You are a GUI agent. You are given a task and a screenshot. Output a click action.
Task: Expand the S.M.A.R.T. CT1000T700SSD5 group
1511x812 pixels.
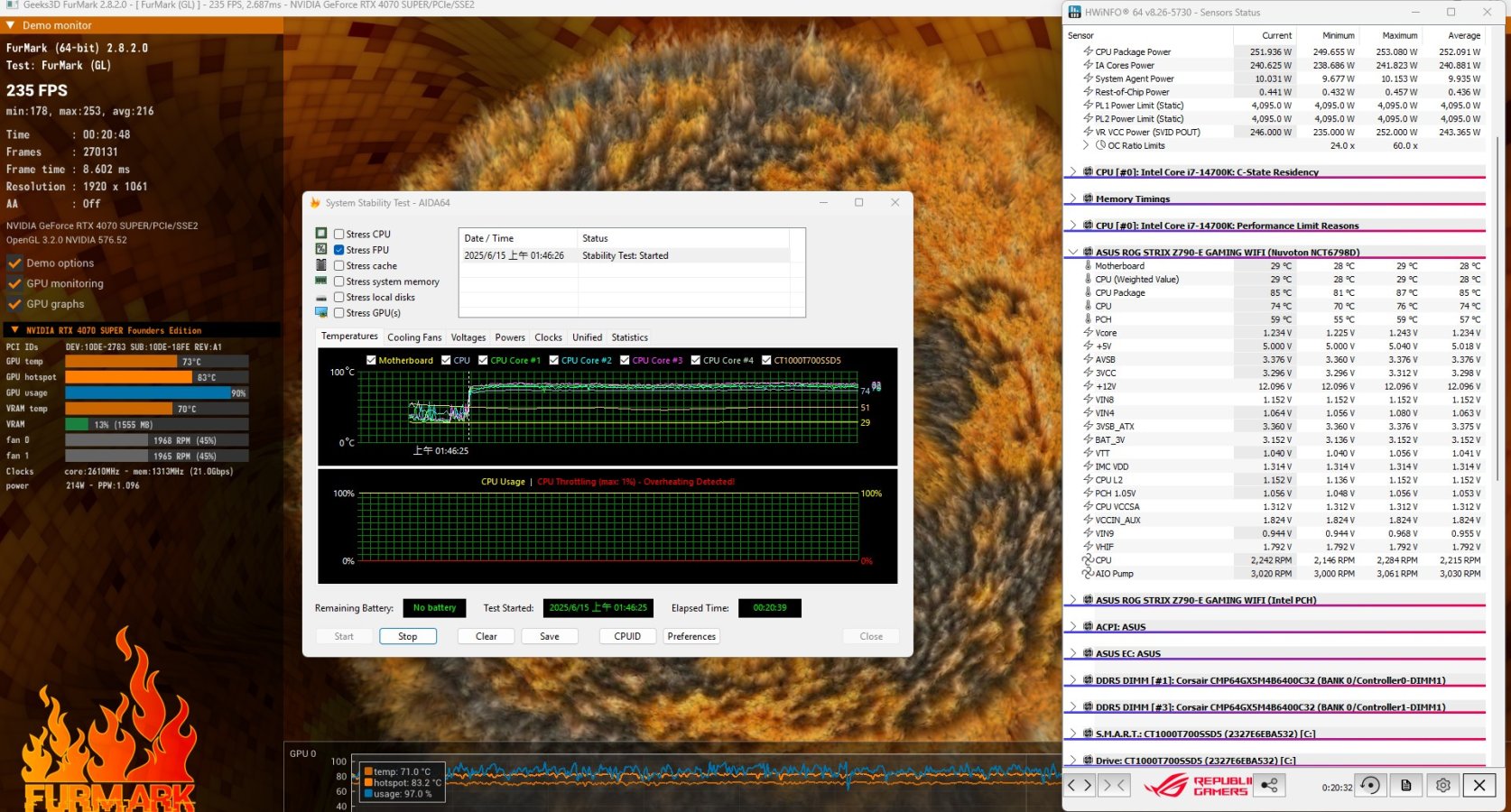1073,734
